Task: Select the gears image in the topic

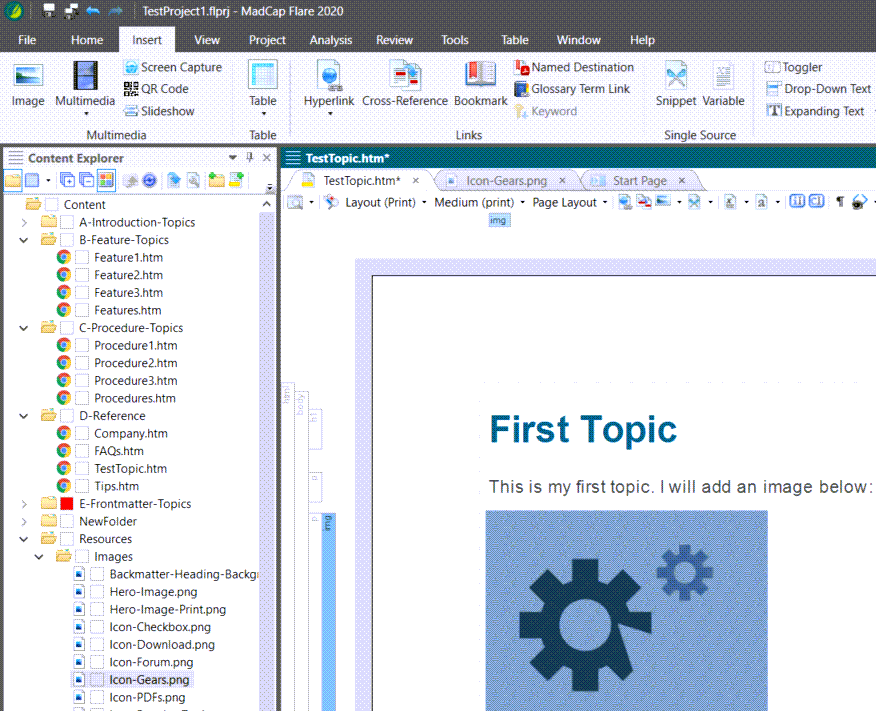Action: [x=626, y=610]
